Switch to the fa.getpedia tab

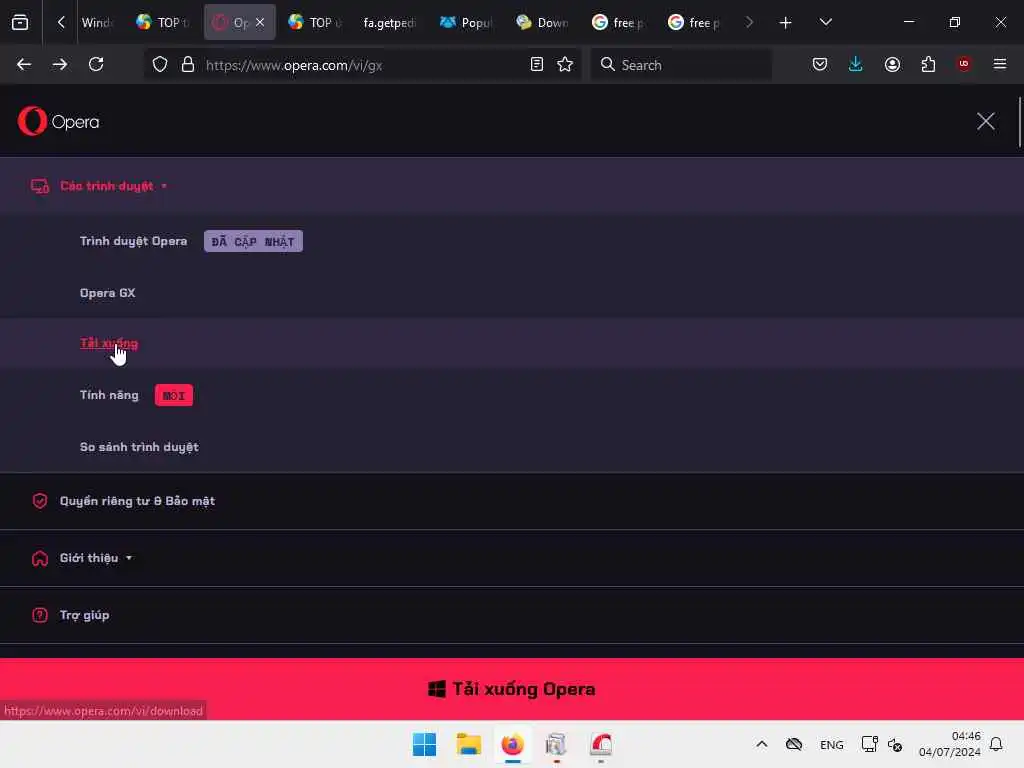(389, 22)
